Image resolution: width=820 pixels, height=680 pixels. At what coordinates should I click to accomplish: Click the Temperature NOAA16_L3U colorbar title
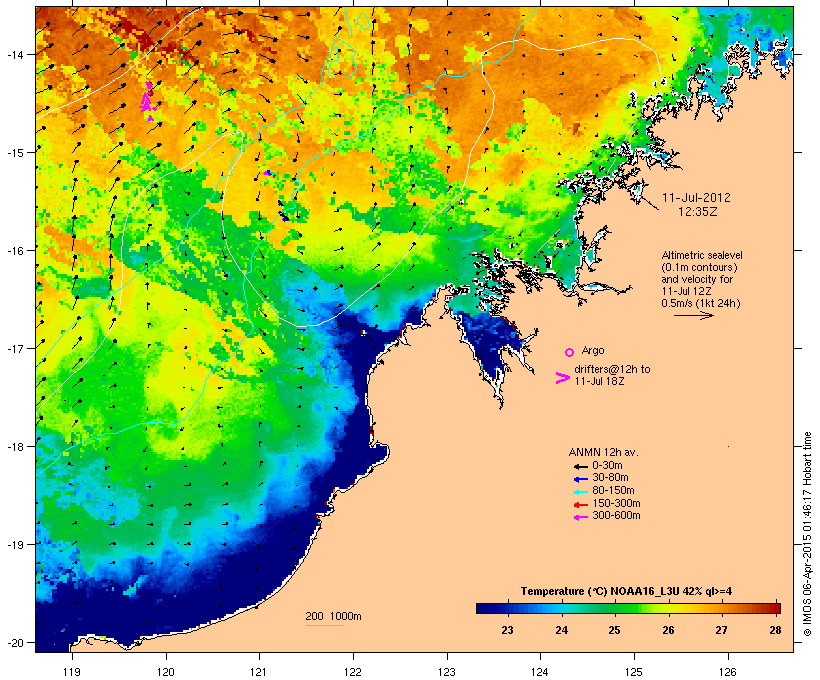[x=626, y=591]
